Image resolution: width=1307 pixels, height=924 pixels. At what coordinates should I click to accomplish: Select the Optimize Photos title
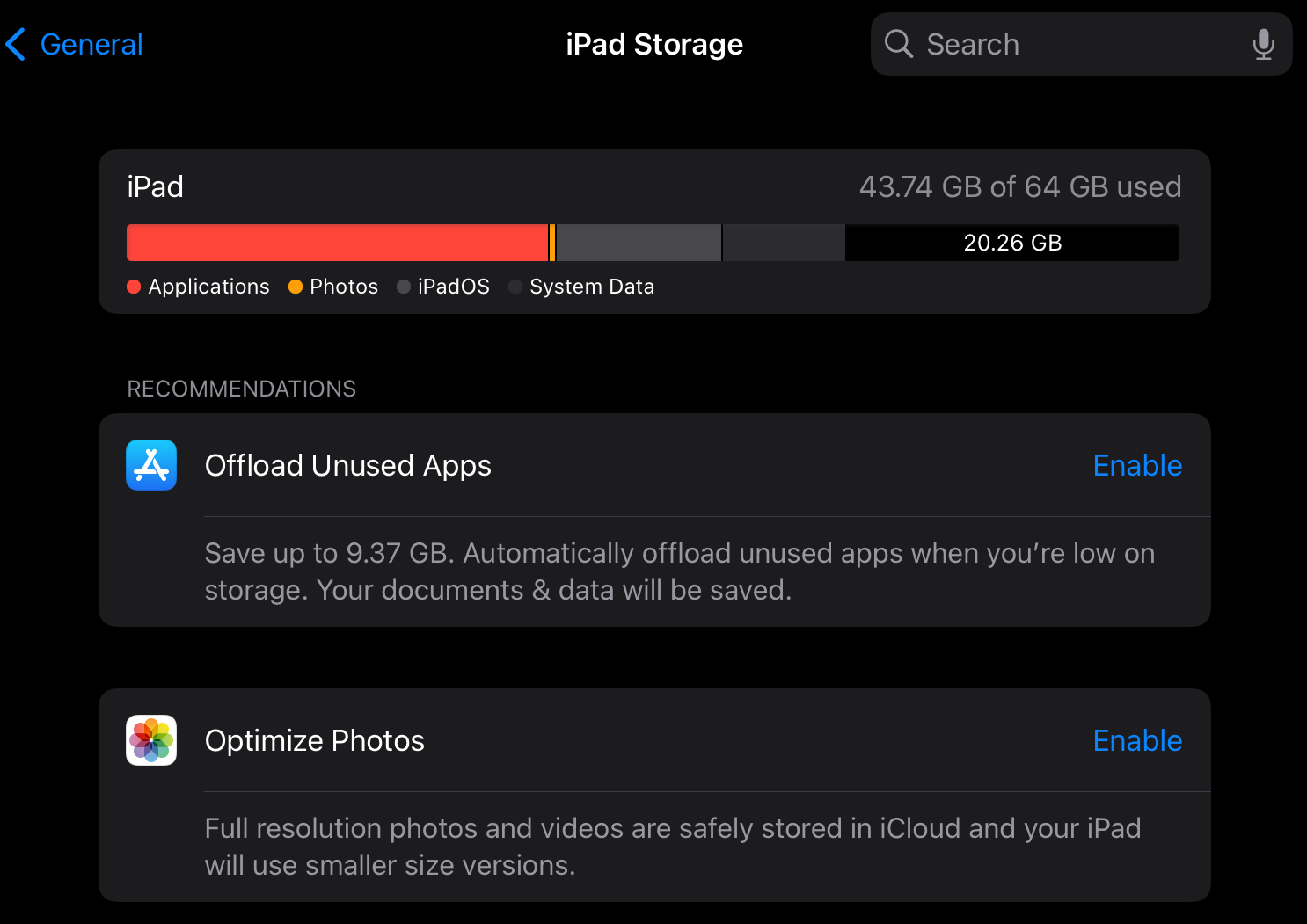click(x=315, y=741)
